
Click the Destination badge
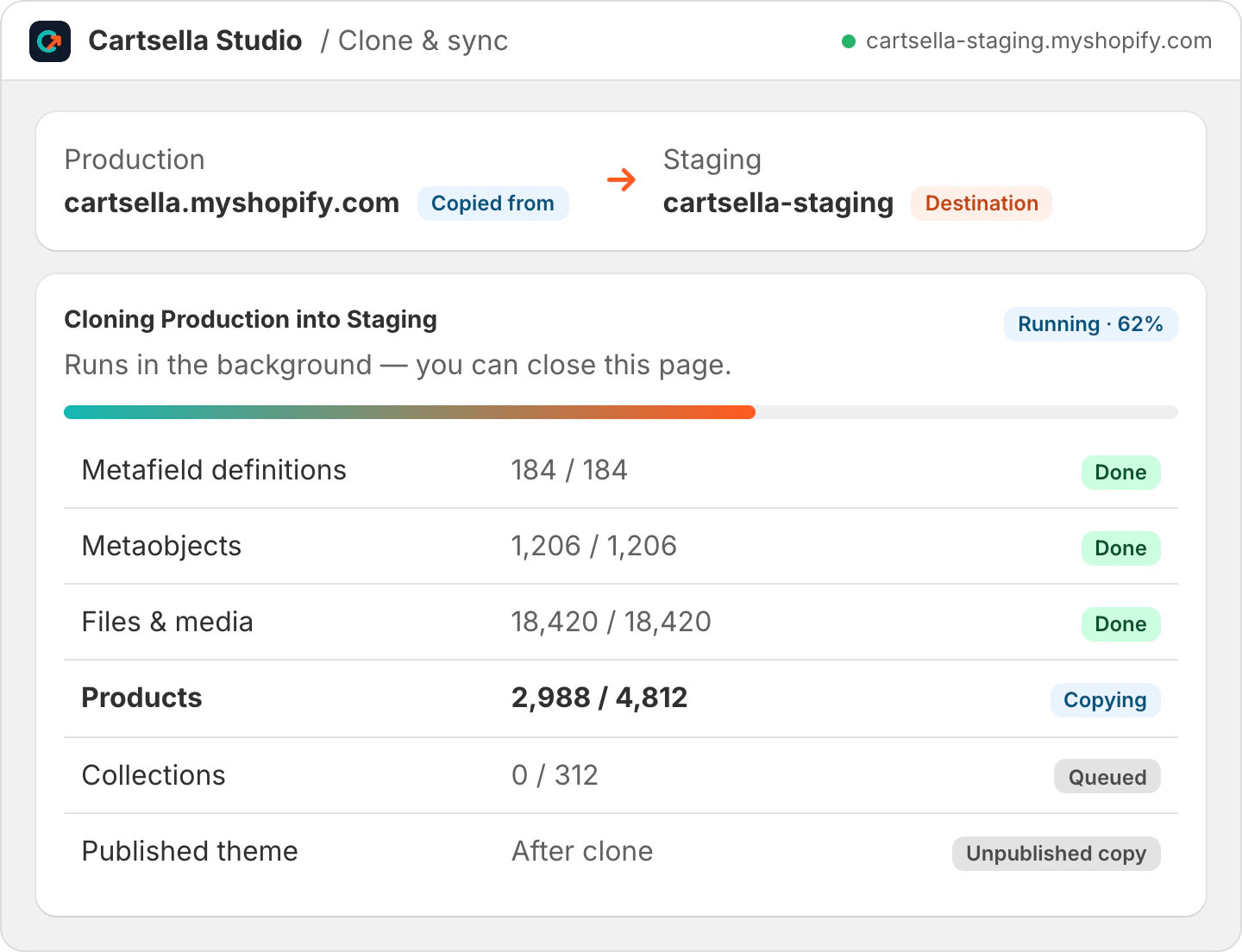coord(982,204)
